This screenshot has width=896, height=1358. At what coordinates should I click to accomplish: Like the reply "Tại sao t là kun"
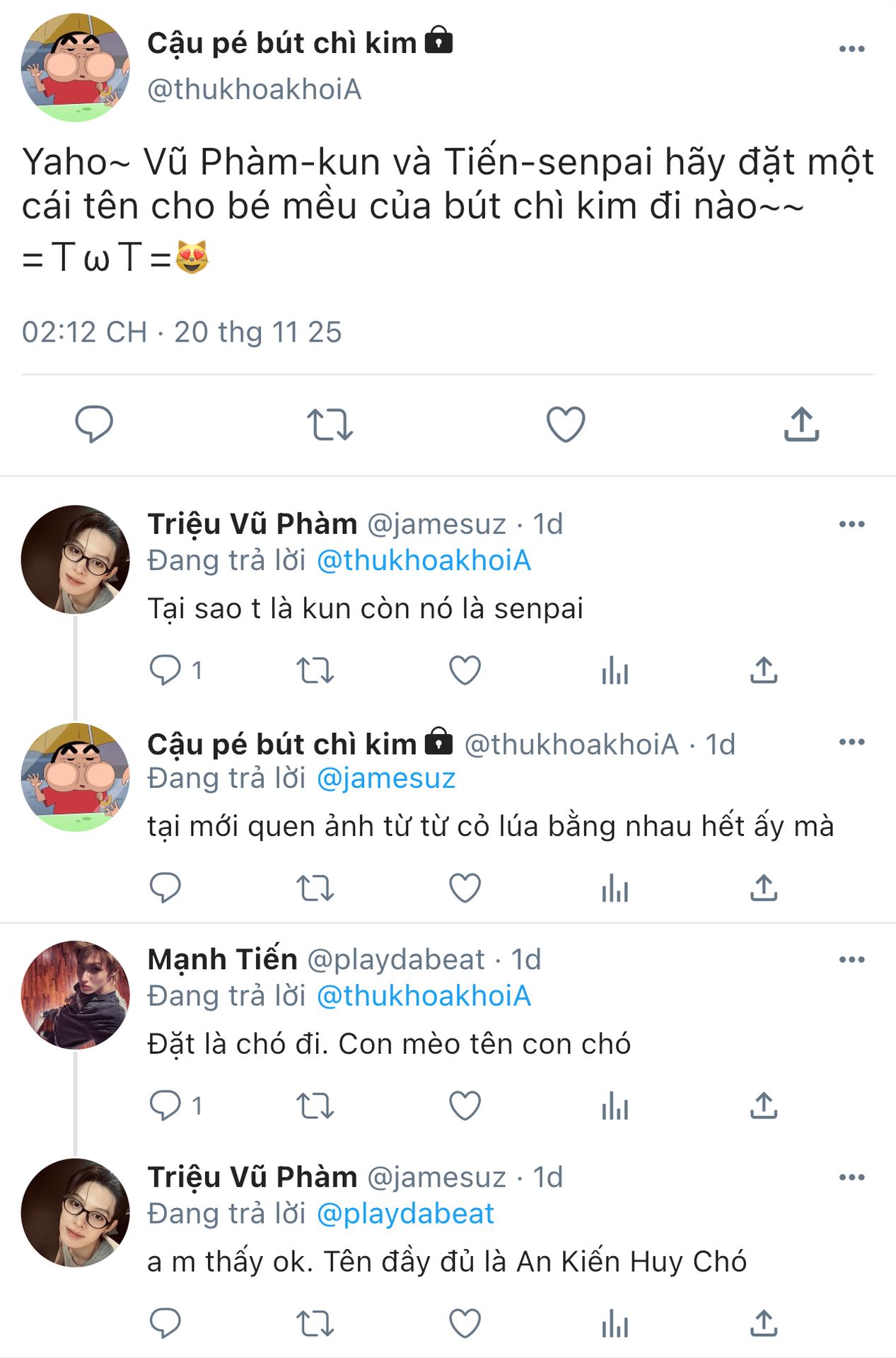465,670
